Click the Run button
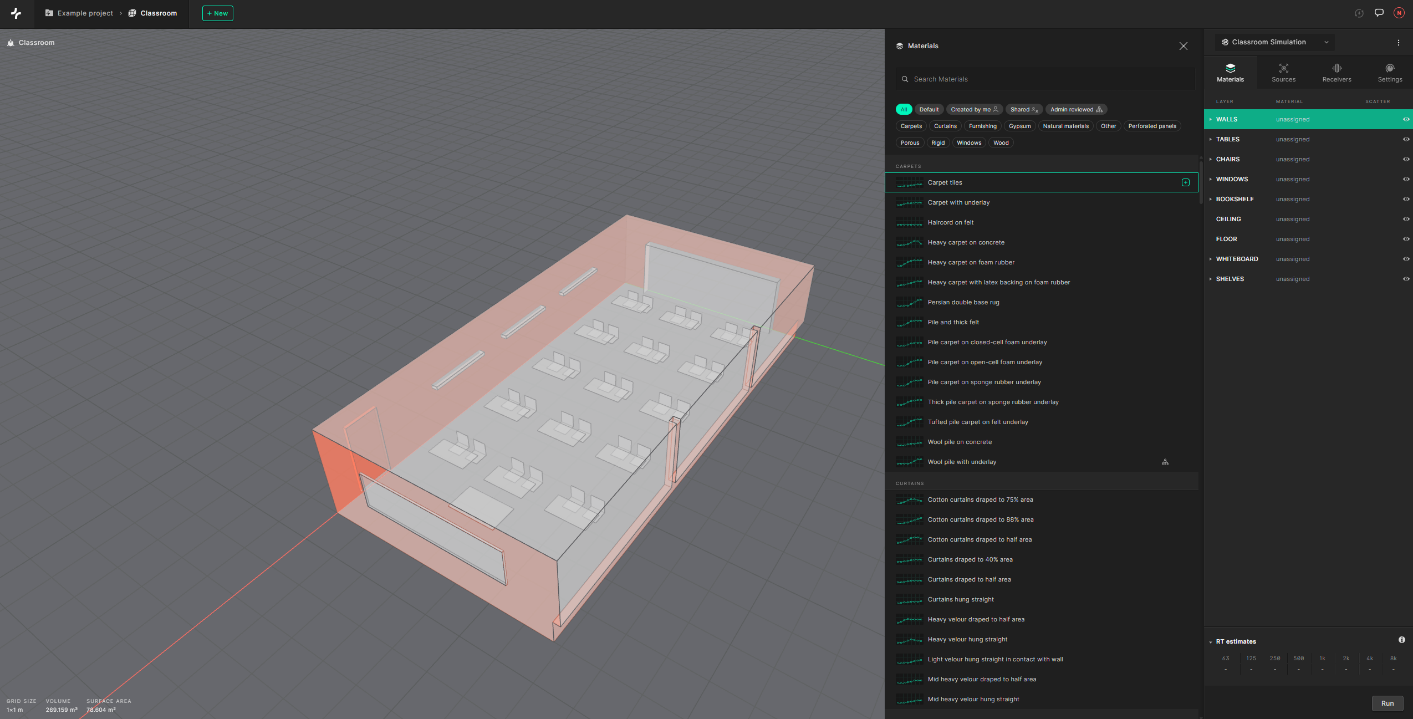The image size is (1413, 719). (x=1387, y=703)
